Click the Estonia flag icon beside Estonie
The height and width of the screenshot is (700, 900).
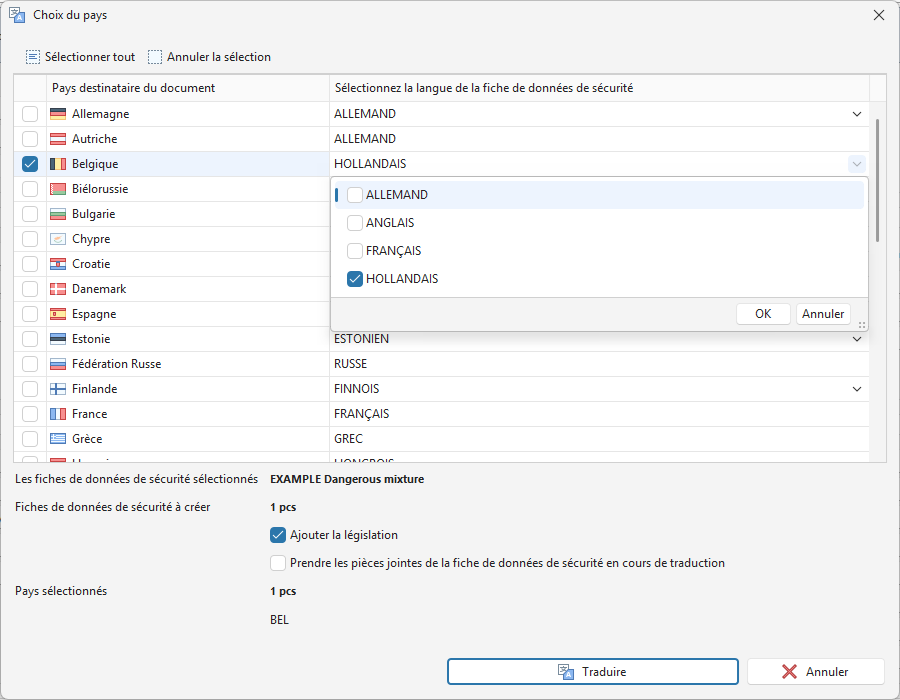[x=58, y=339]
